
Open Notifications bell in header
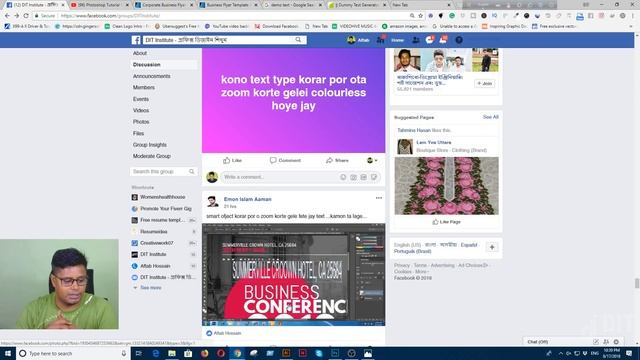443,40
